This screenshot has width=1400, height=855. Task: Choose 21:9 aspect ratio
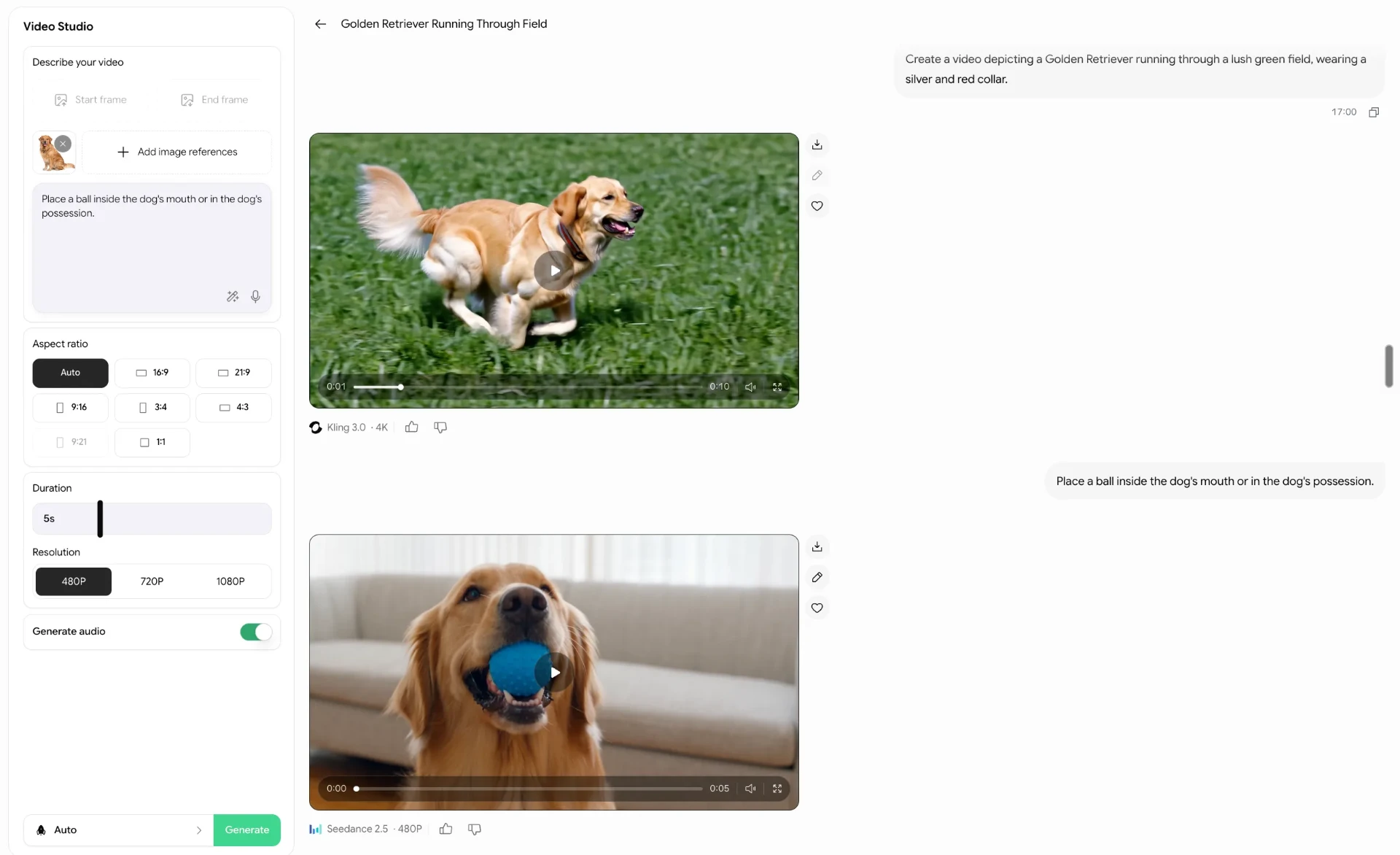click(x=233, y=372)
